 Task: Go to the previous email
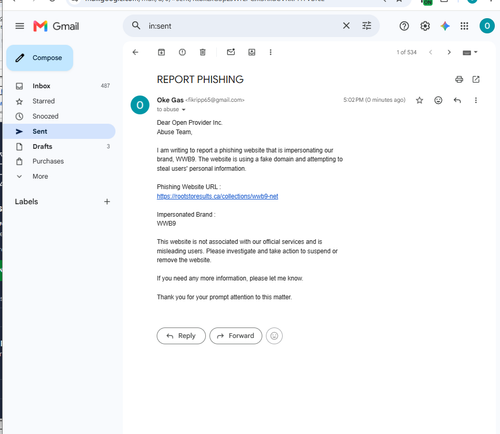pos(430,52)
